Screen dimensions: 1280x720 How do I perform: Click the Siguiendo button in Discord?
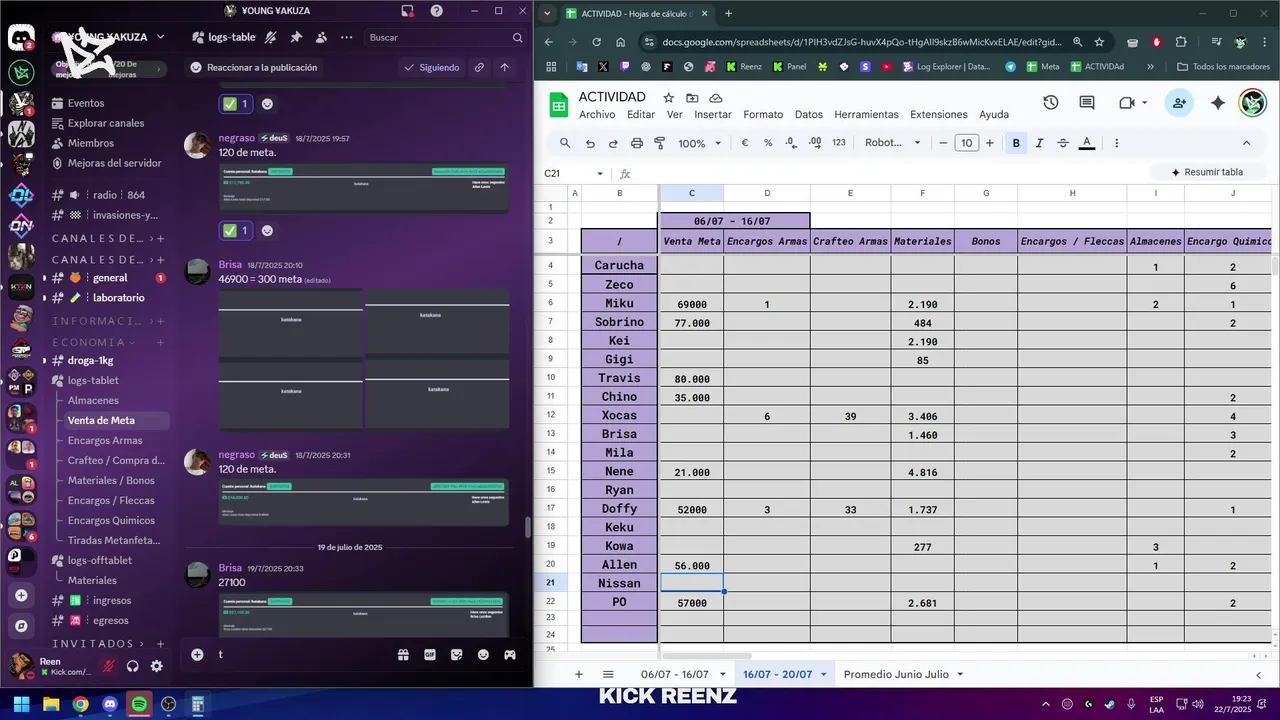point(431,67)
